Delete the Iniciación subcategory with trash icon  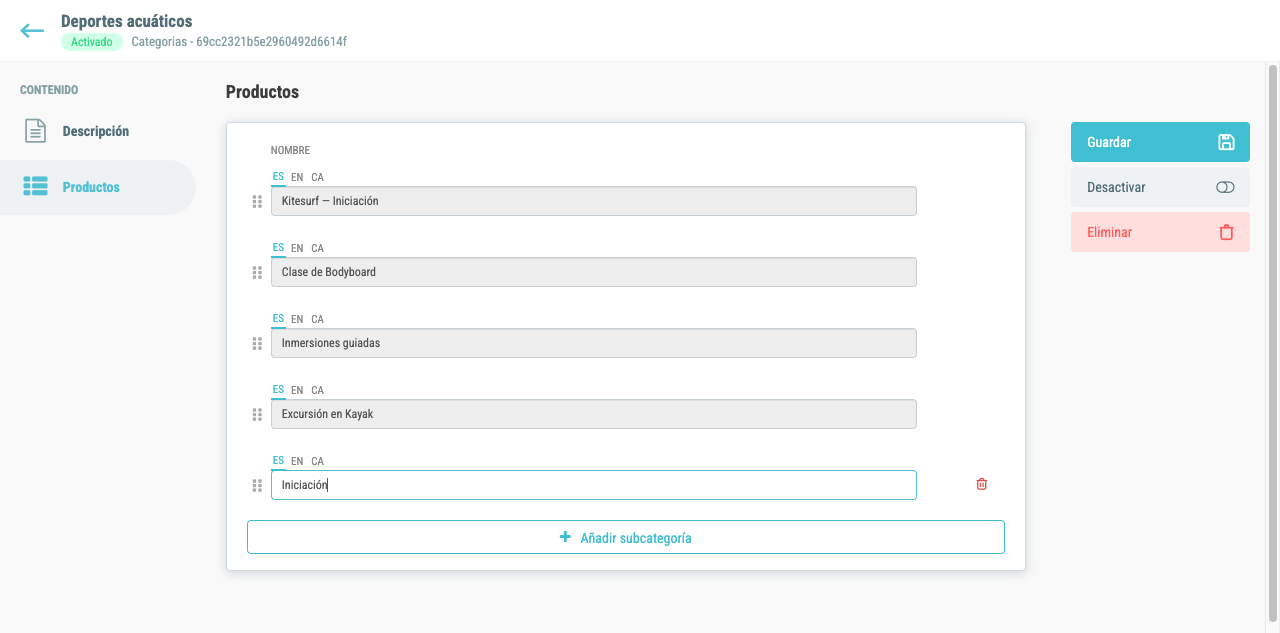tap(982, 484)
